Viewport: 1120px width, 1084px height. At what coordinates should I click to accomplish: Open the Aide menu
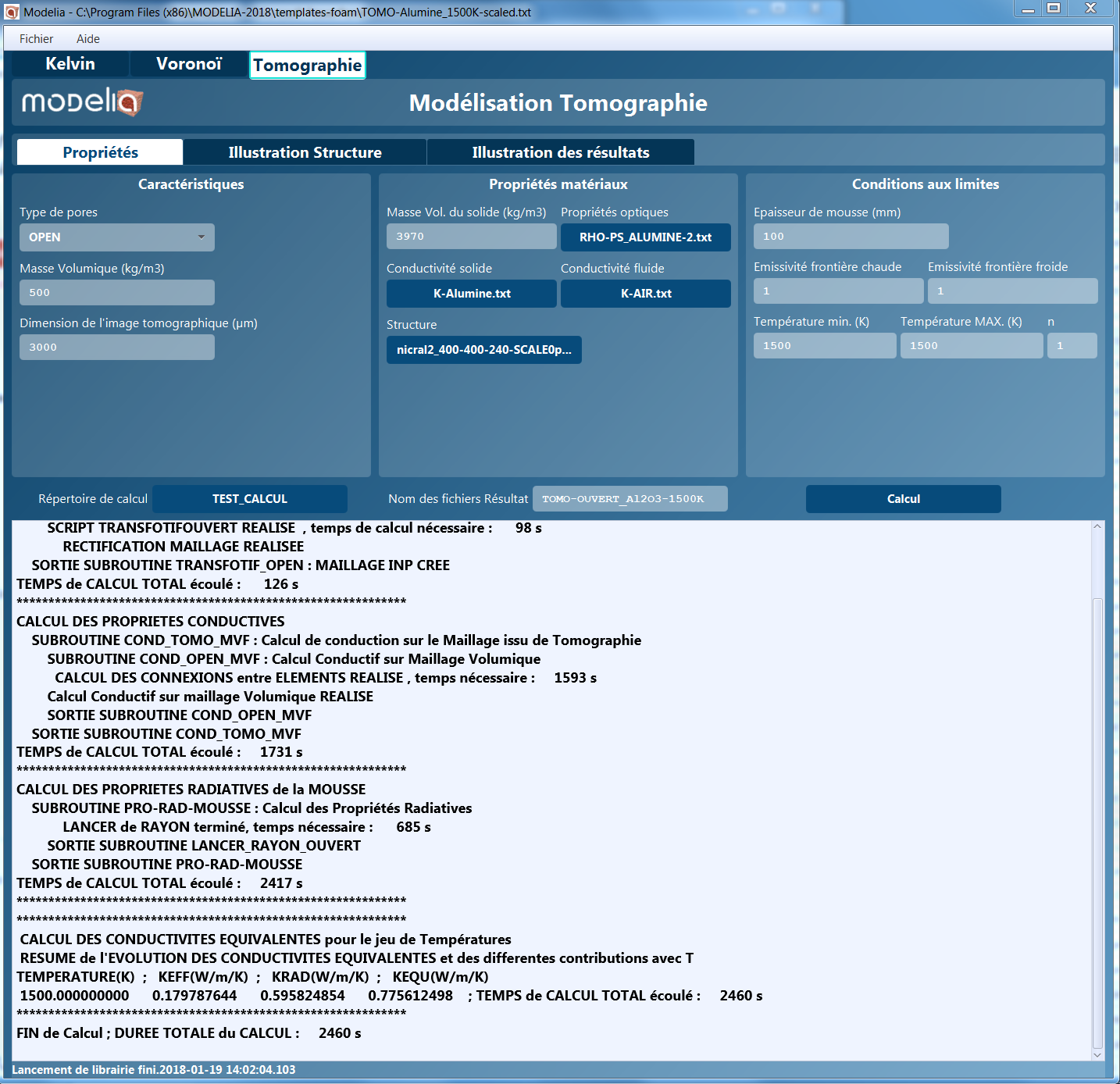tap(88, 39)
